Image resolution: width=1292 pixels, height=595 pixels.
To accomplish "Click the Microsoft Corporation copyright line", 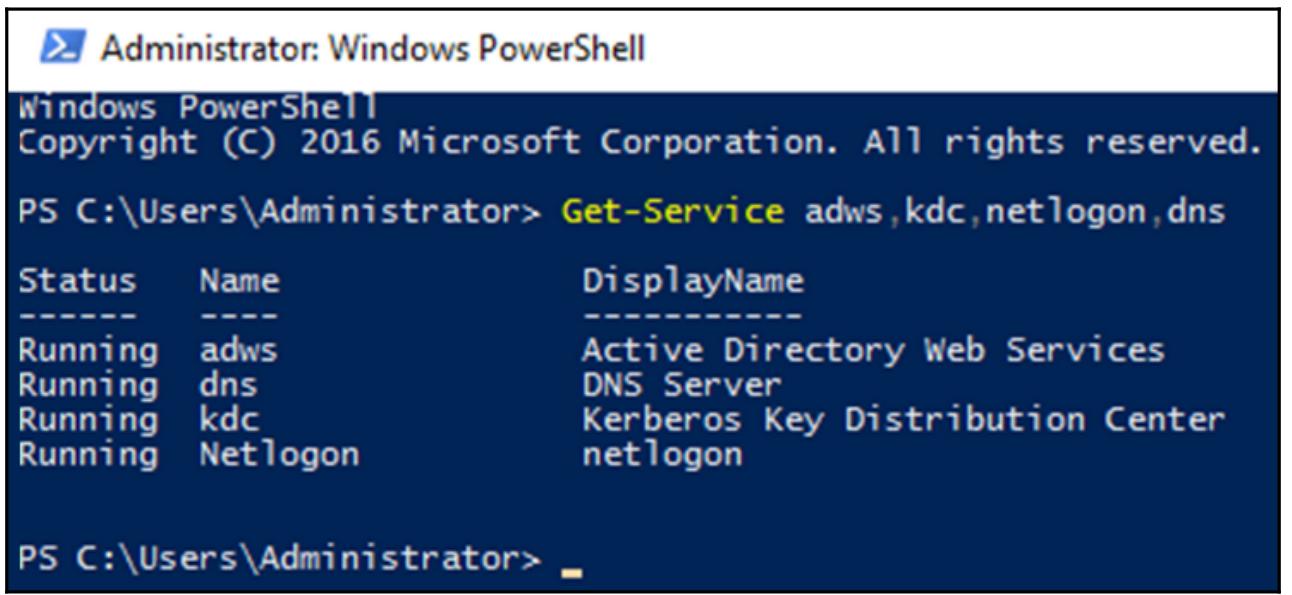I will pos(640,143).
